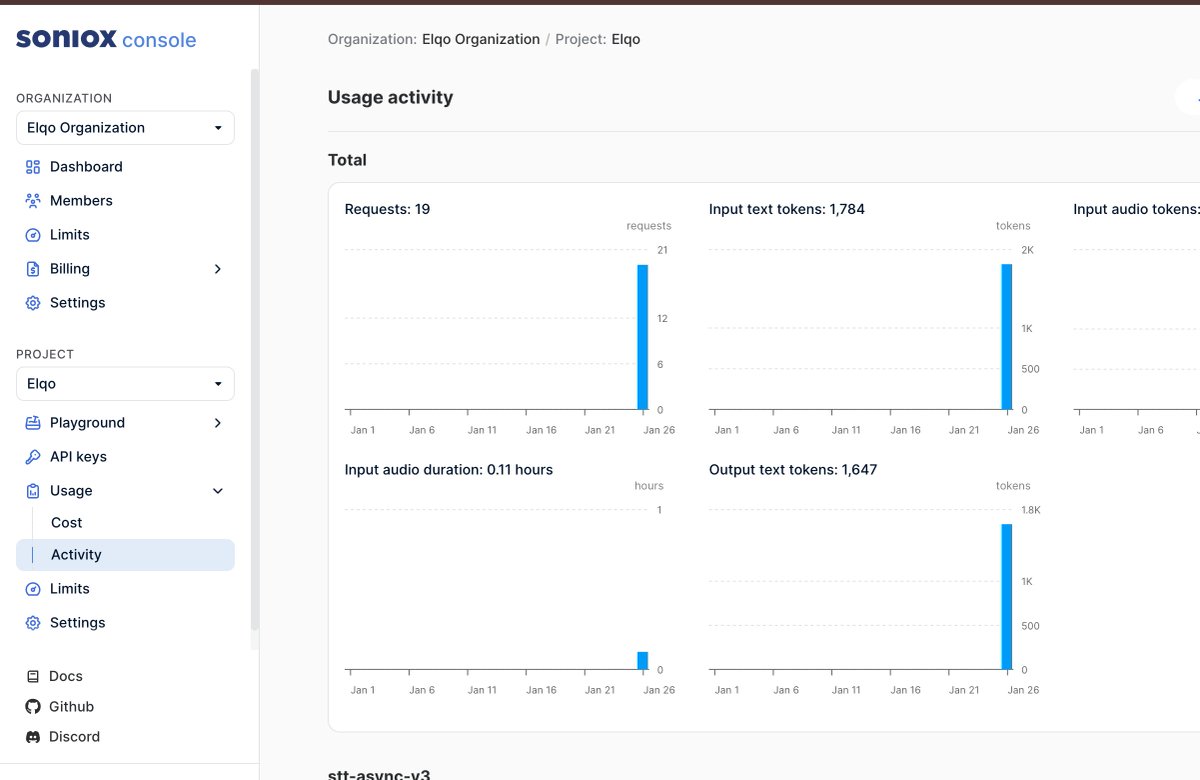Click the organization Limits gauge icon
Viewport: 1200px width, 780px height.
pyautogui.click(x=33, y=235)
